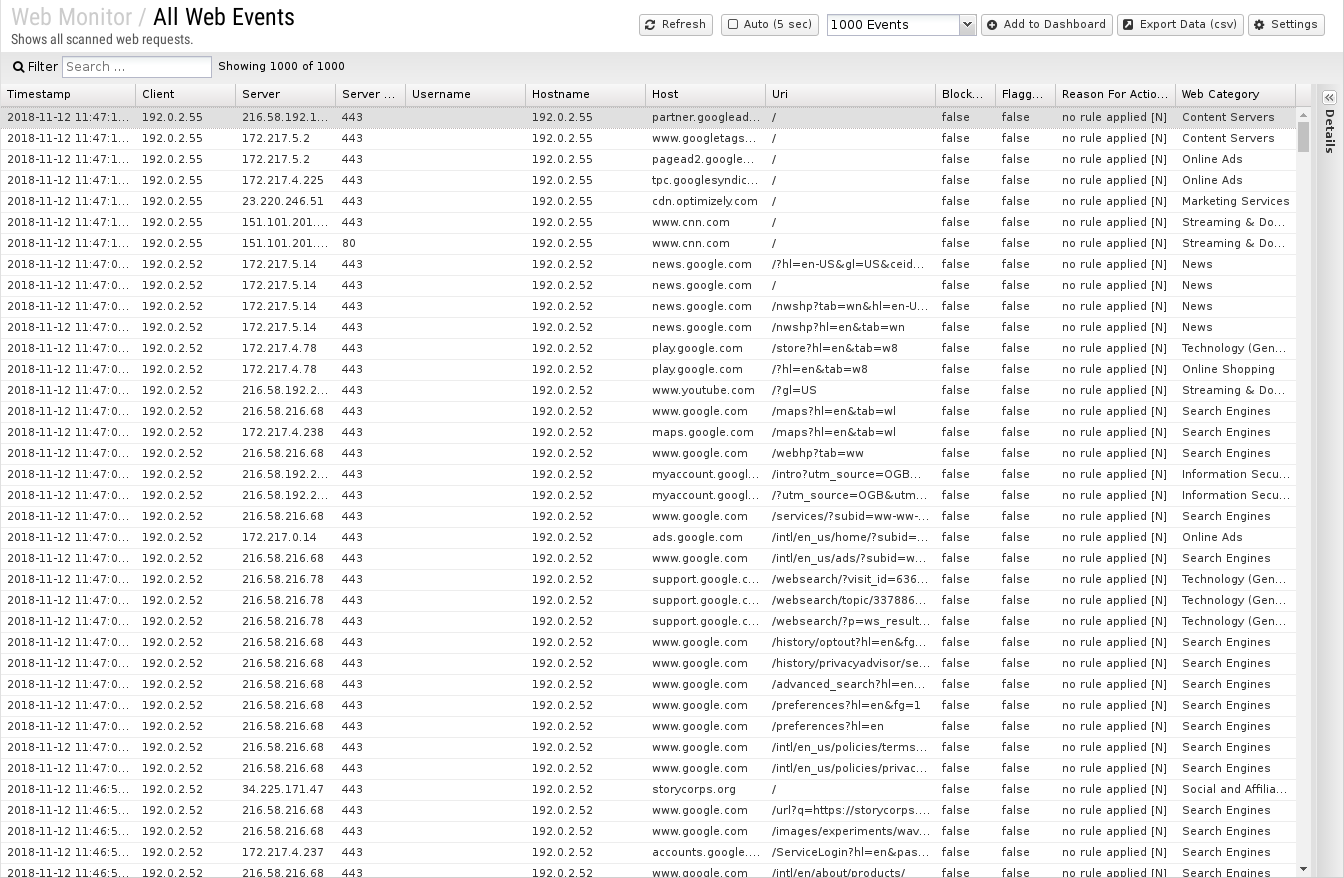Click the maps.google.com host cell

[x=705, y=432]
